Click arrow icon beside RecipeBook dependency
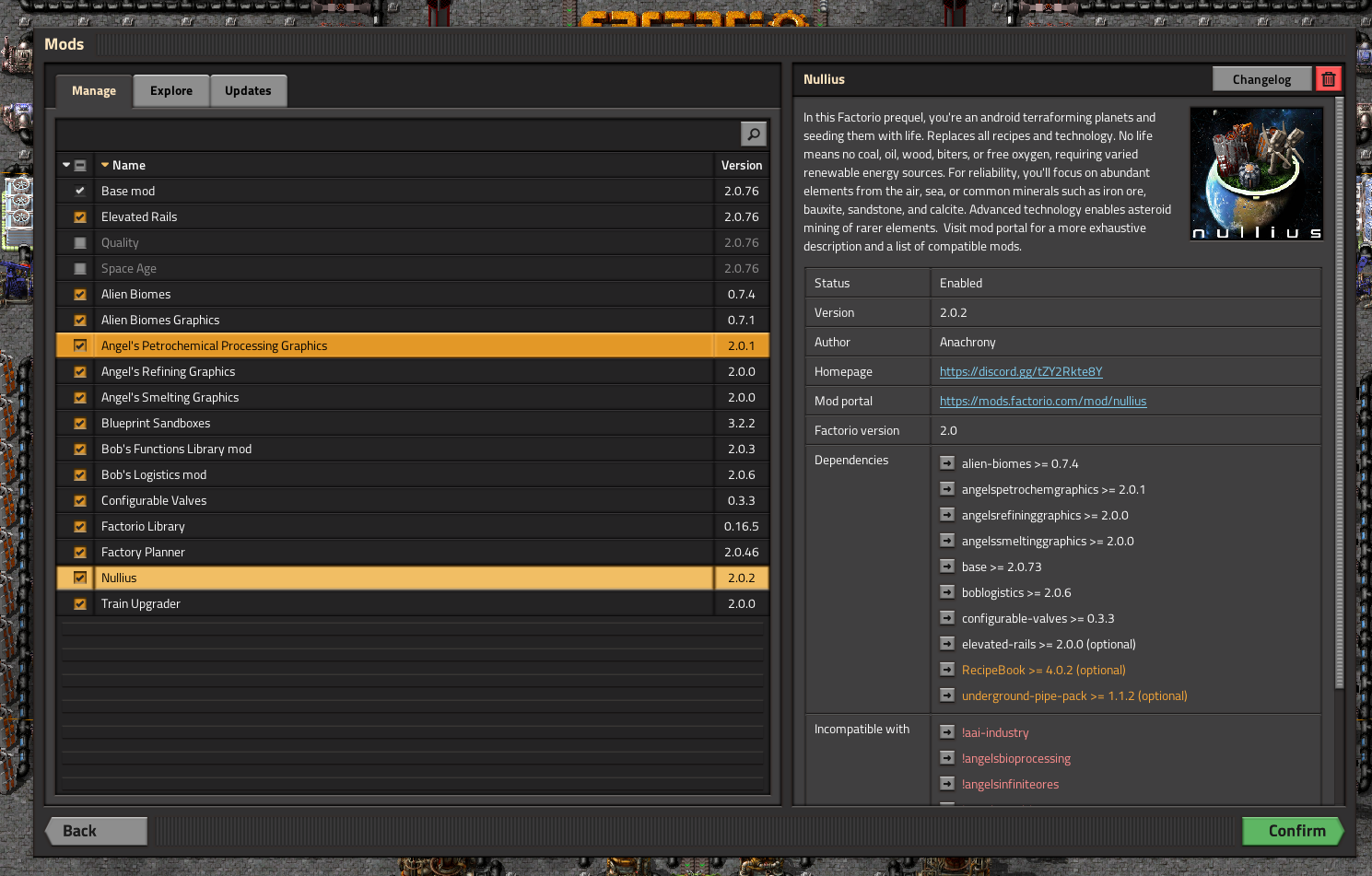 click(x=947, y=670)
